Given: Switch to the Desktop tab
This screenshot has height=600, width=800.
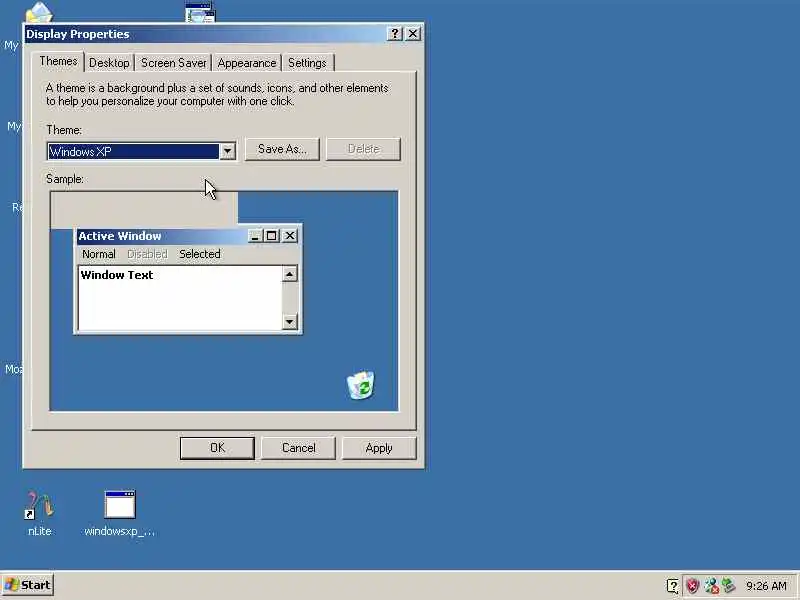Looking at the screenshot, I should (109, 63).
